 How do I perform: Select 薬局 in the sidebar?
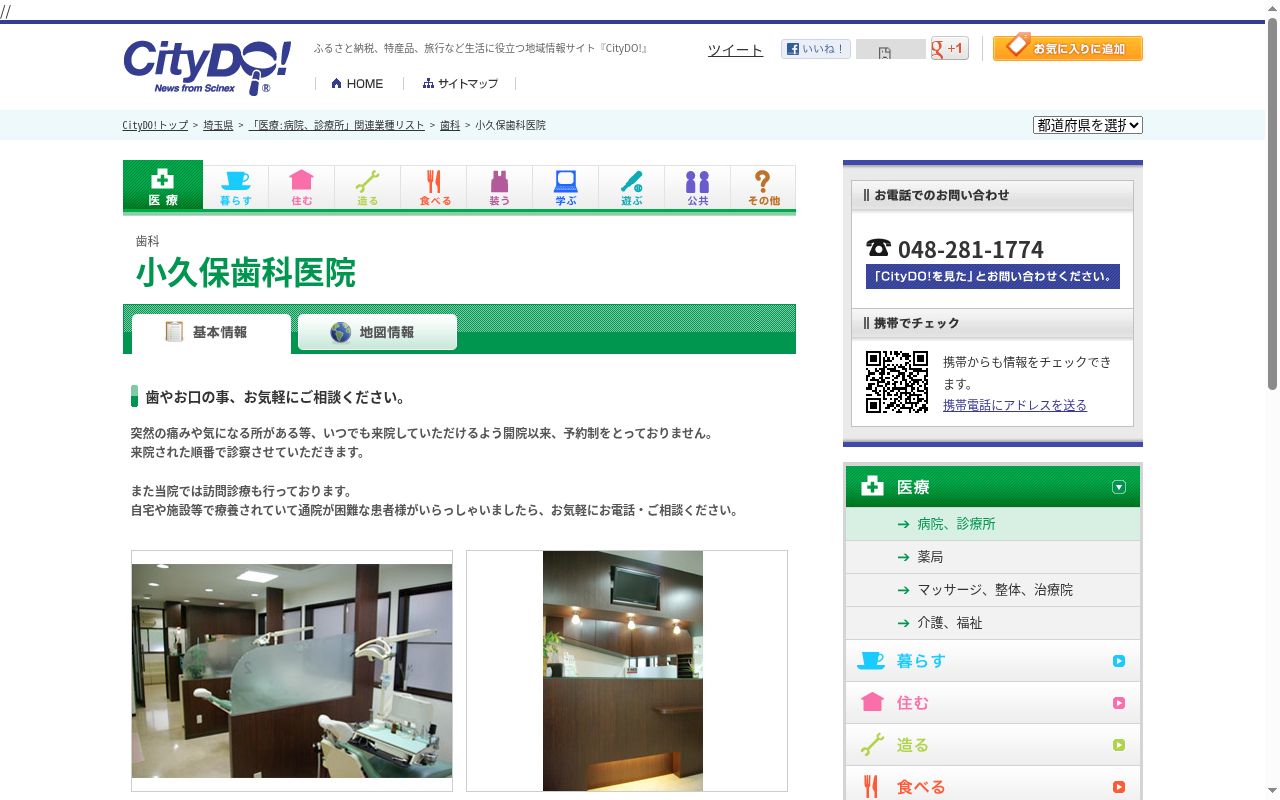pos(993,557)
